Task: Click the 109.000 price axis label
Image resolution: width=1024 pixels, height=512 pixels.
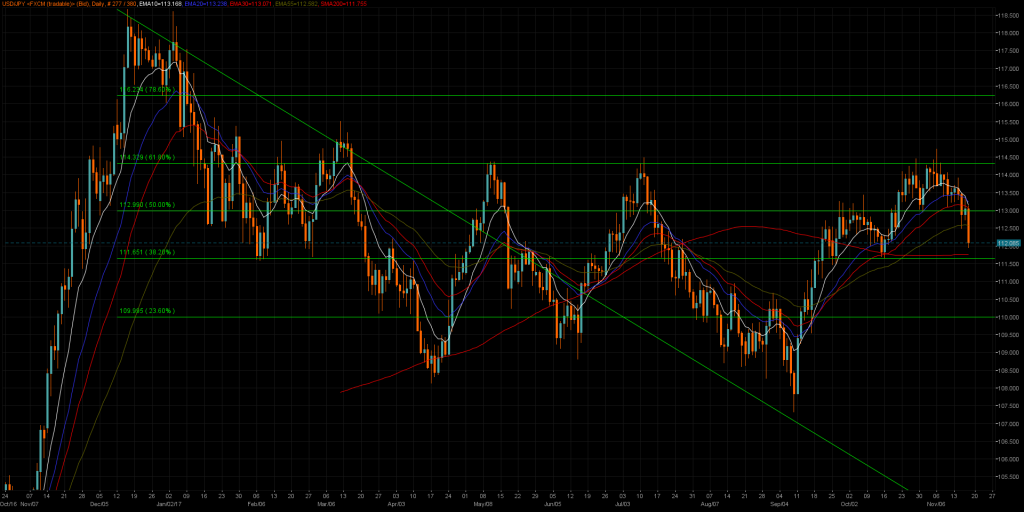Action: click(1009, 353)
